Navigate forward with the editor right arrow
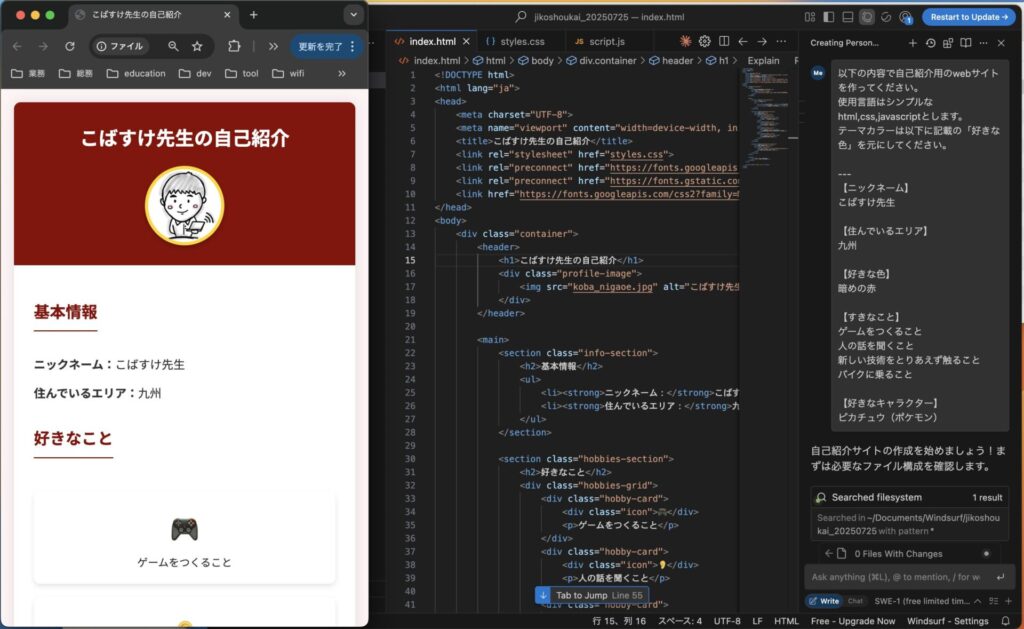This screenshot has width=1024, height=629. (762, 41)
